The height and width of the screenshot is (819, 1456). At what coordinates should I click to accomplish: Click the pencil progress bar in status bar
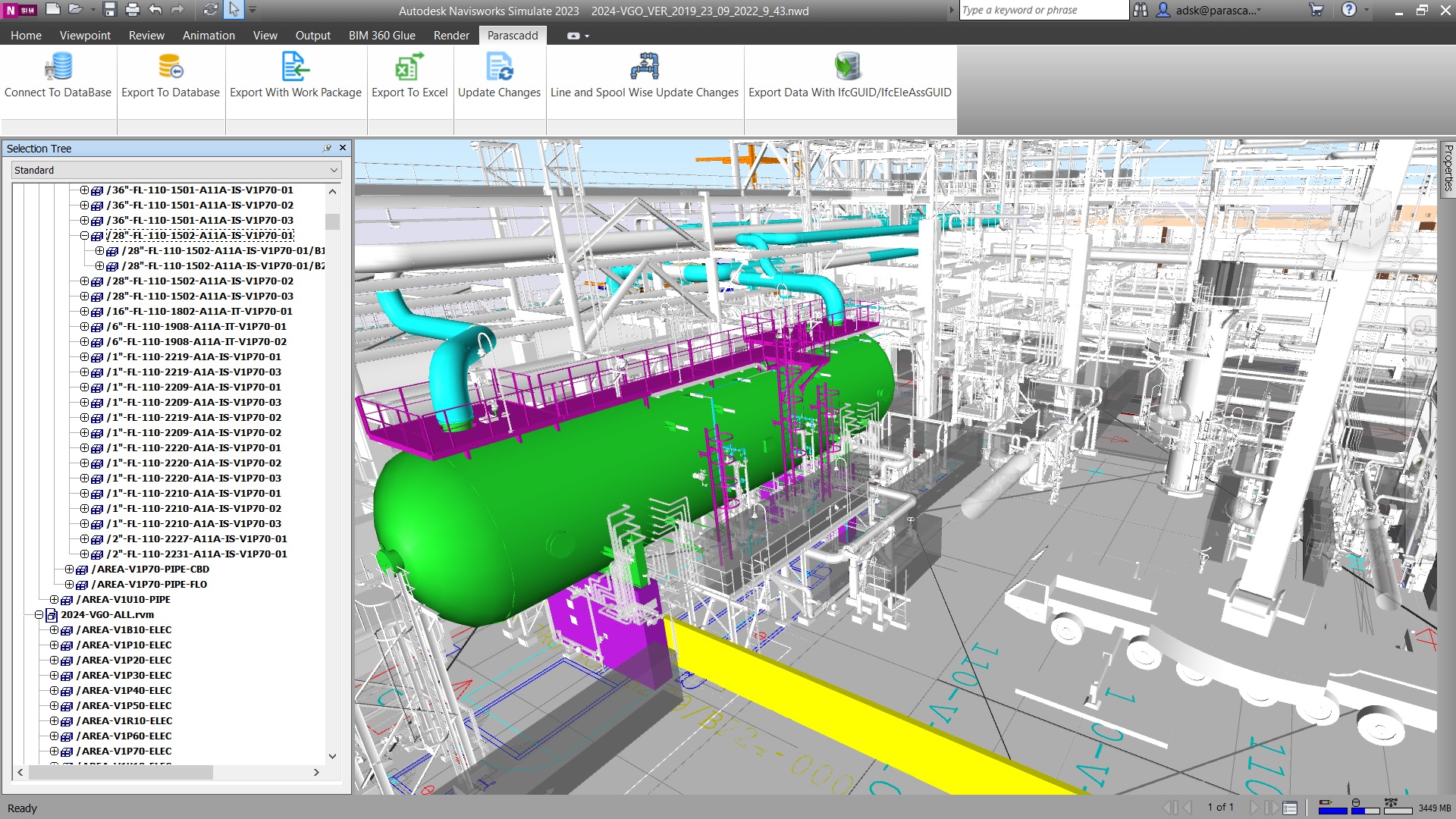[1332, 810]
